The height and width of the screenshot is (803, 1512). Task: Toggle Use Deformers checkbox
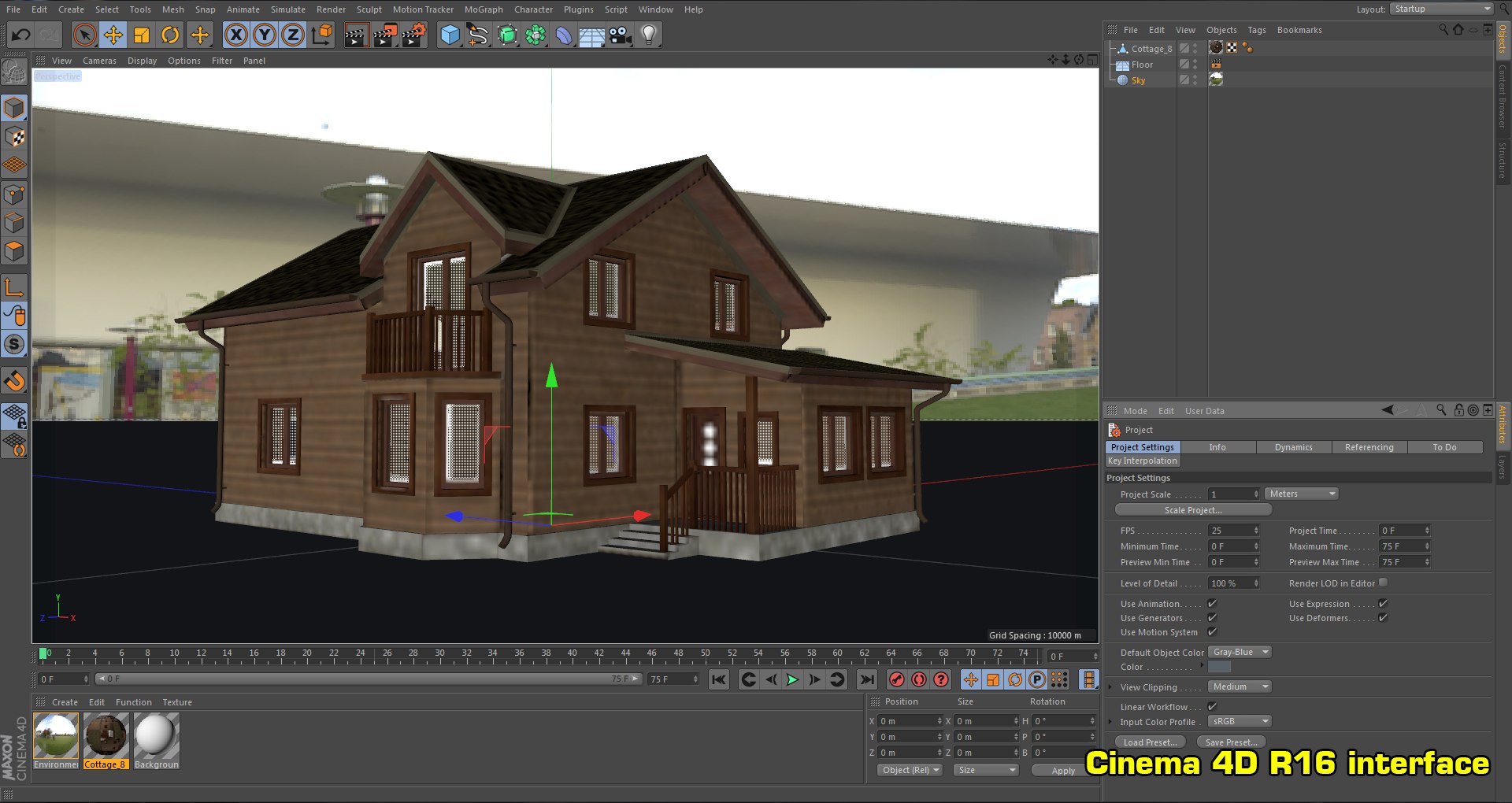[1383, 617]
